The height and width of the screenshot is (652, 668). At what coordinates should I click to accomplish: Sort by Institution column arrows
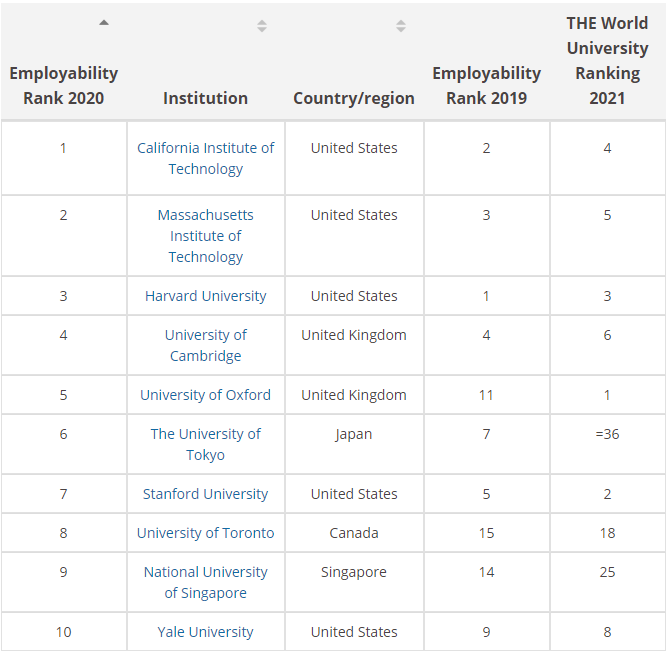pyautogui.click(x=262, y=26)
